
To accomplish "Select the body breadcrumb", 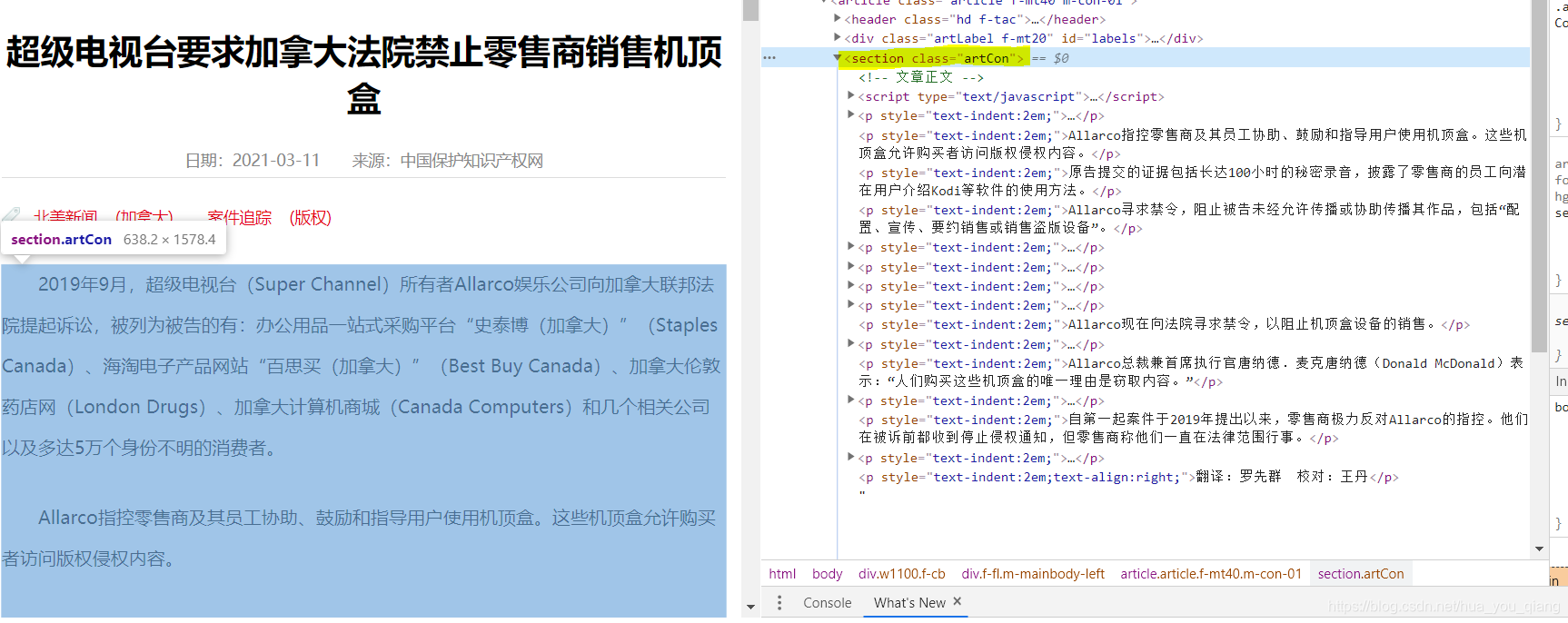I will point(828,574).
